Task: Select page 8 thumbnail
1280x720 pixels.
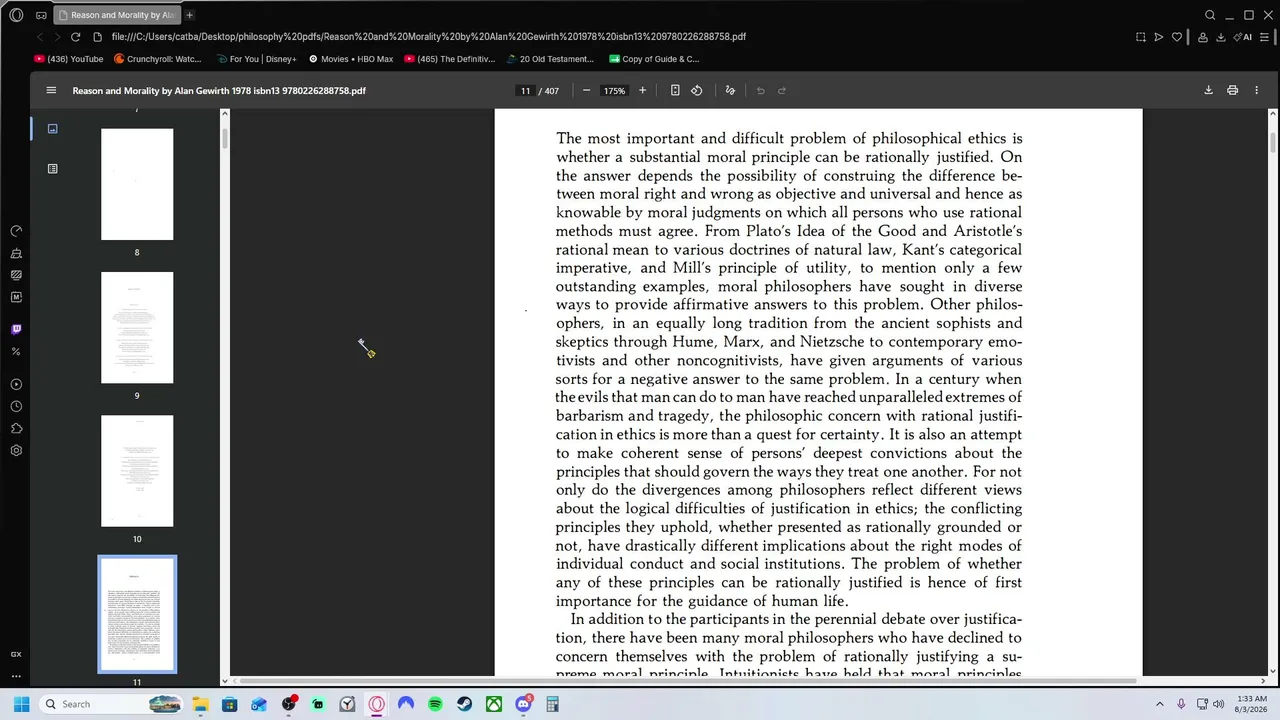Action: pyautogui.click(x=137, y=184)
